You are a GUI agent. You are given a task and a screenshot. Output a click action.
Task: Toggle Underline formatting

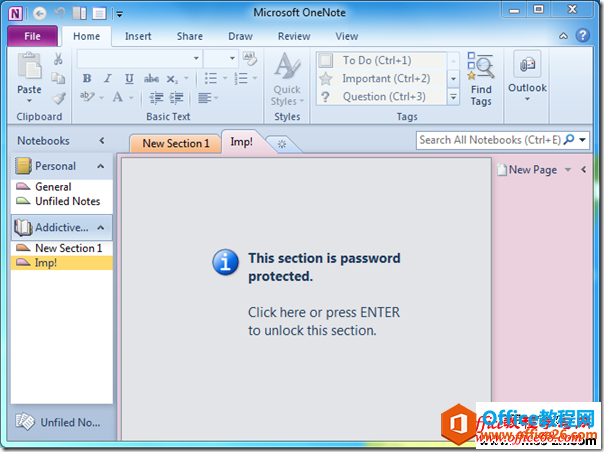pyautogui.click(x=129, y=79)
